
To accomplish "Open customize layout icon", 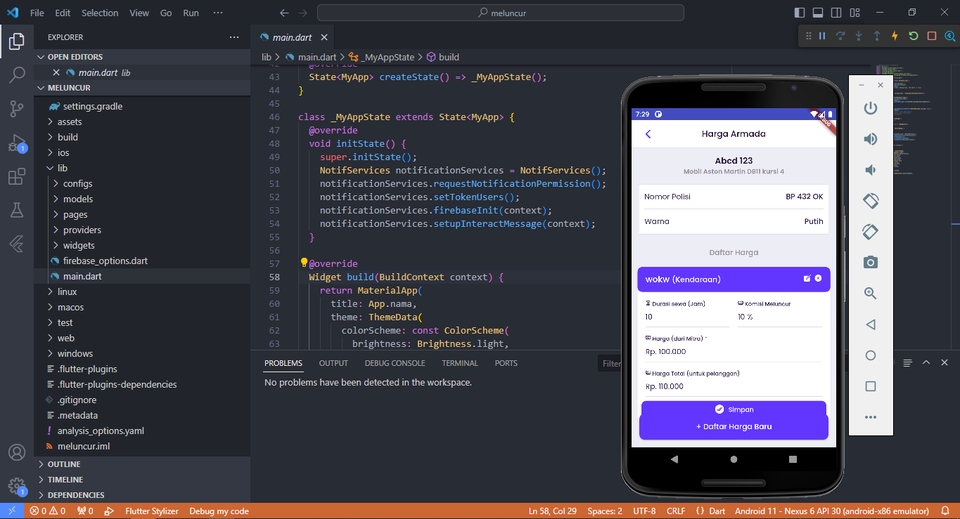I will [855, 12].
